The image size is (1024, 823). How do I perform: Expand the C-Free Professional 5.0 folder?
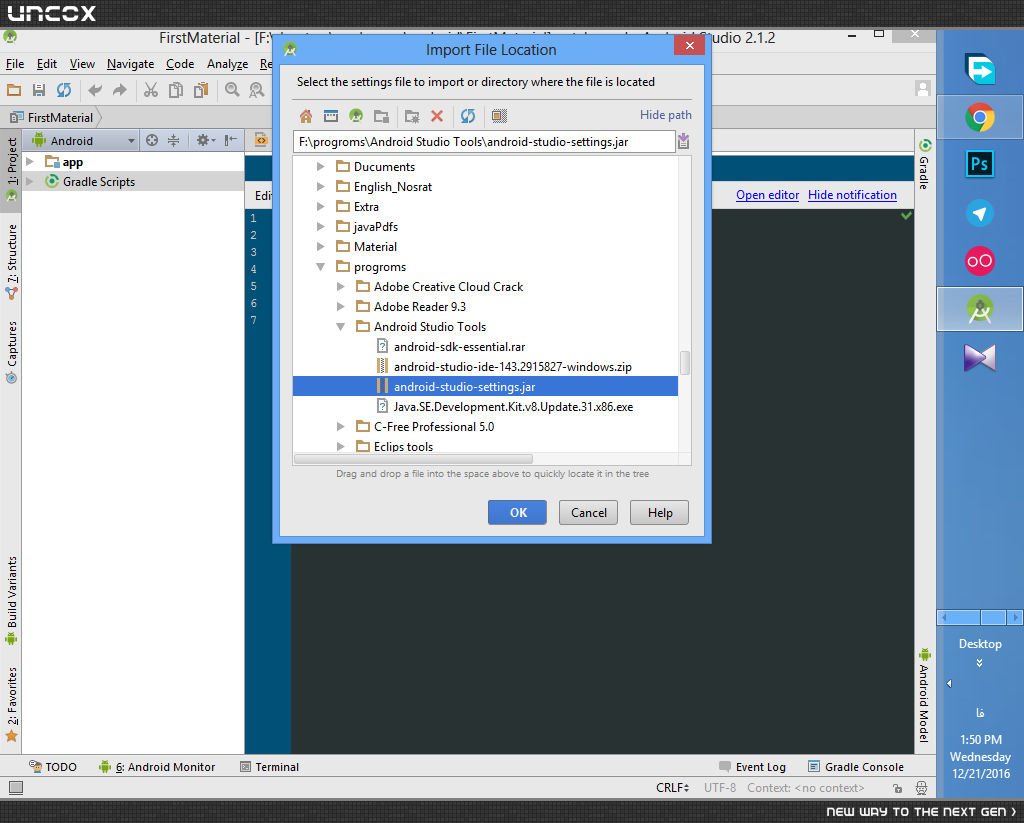coord(340,427)
